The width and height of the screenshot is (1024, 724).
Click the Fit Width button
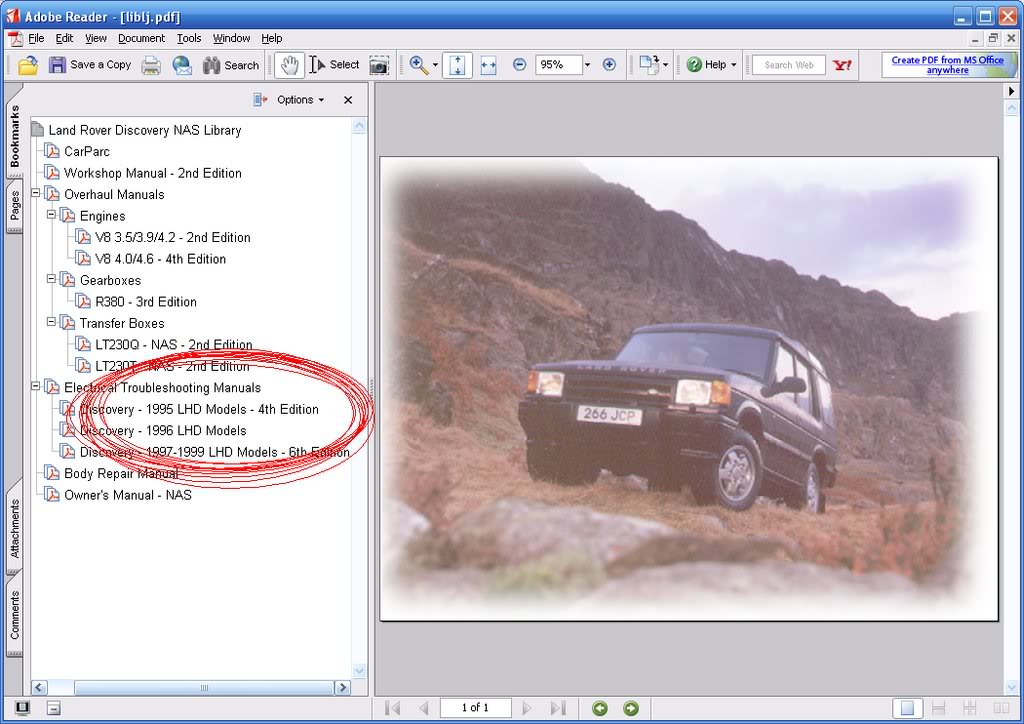(x=488, y=65)
